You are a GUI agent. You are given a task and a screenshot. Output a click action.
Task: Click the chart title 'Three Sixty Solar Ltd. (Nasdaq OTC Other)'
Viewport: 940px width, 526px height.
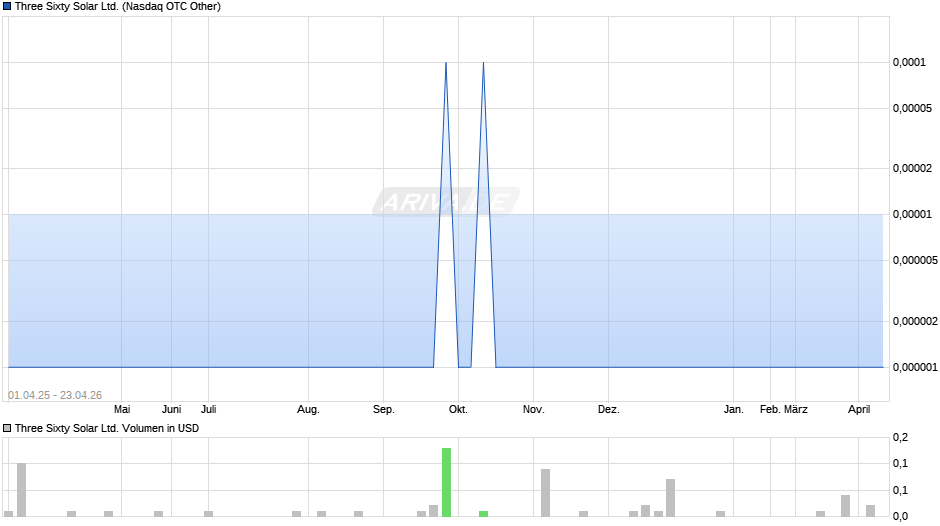118,7
